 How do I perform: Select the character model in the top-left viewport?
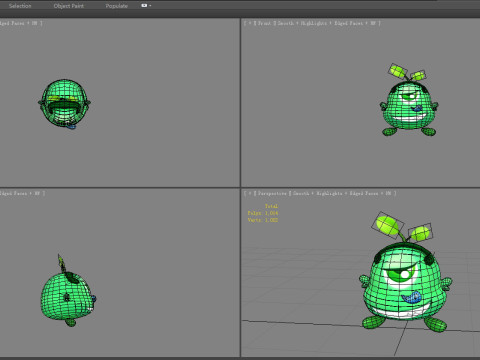click(x=64, y=103)
